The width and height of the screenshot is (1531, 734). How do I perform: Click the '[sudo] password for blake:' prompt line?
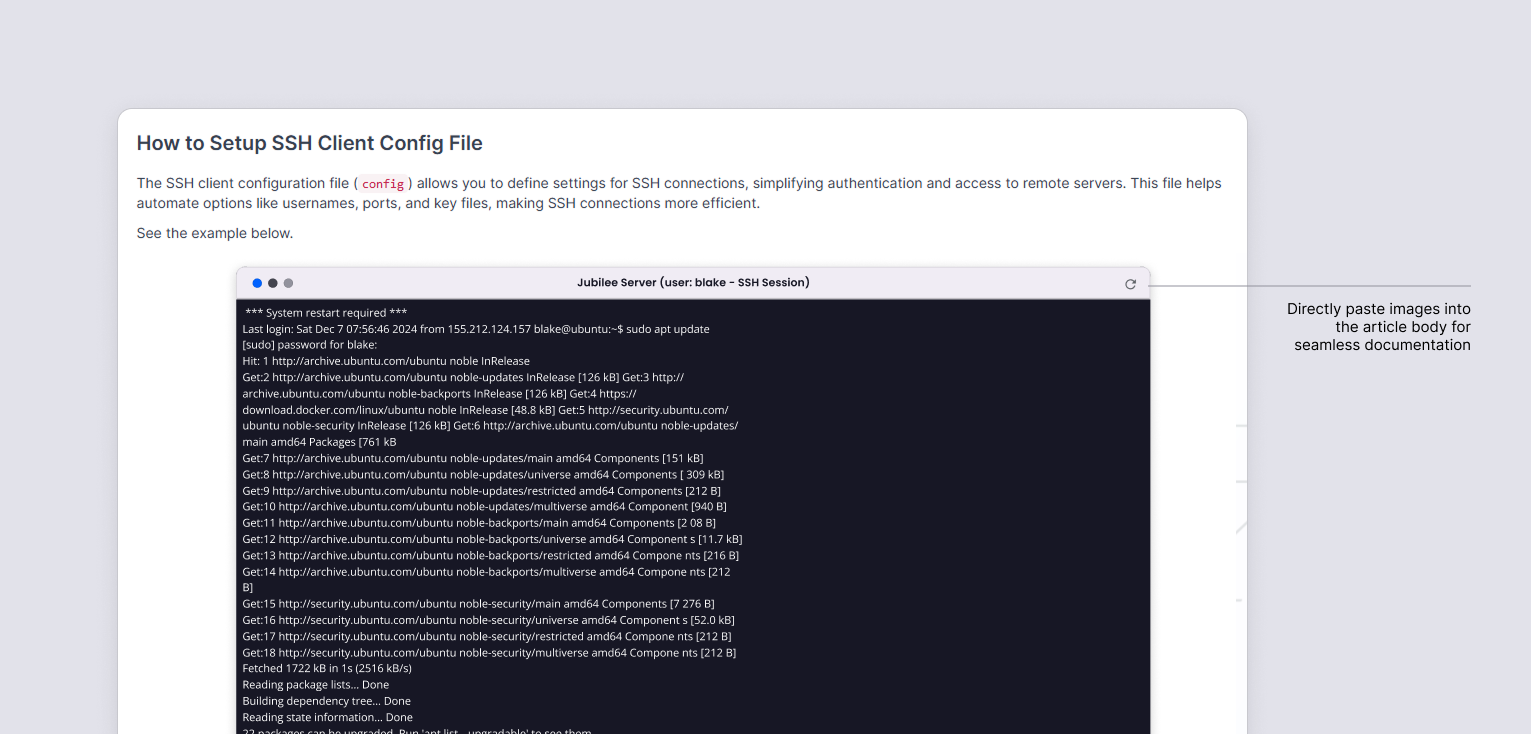(310, 345)
